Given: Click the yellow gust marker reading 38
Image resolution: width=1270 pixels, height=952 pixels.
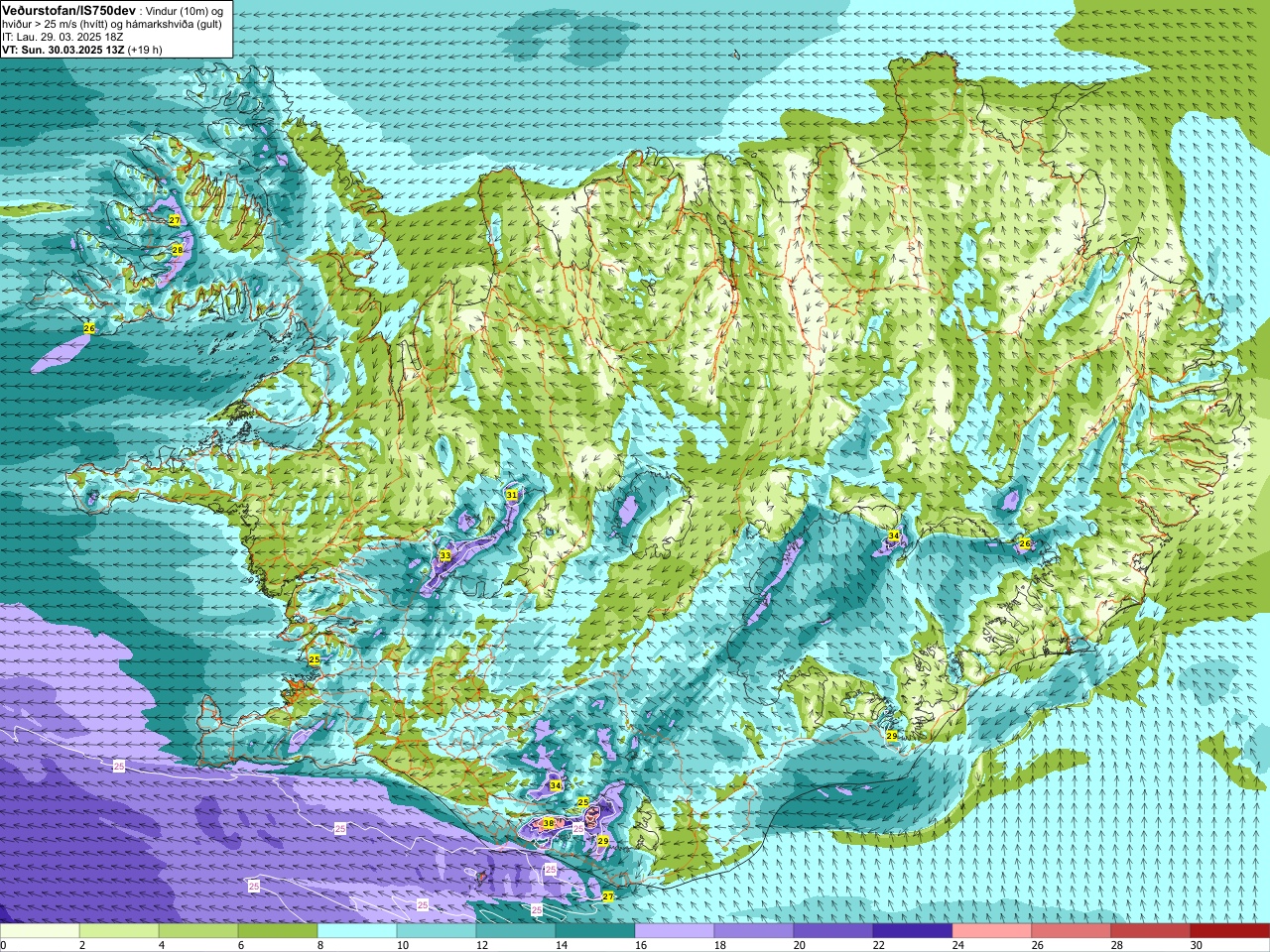Looking at the screenshot, I should tap(549, 823).
